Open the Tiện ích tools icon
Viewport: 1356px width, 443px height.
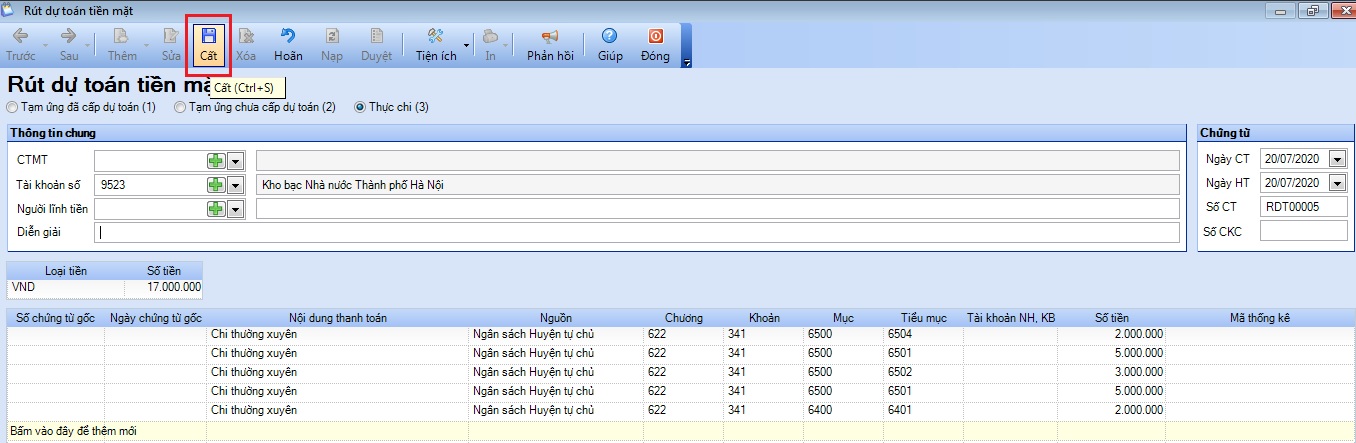pyautogui.click(x=435, y=36)
